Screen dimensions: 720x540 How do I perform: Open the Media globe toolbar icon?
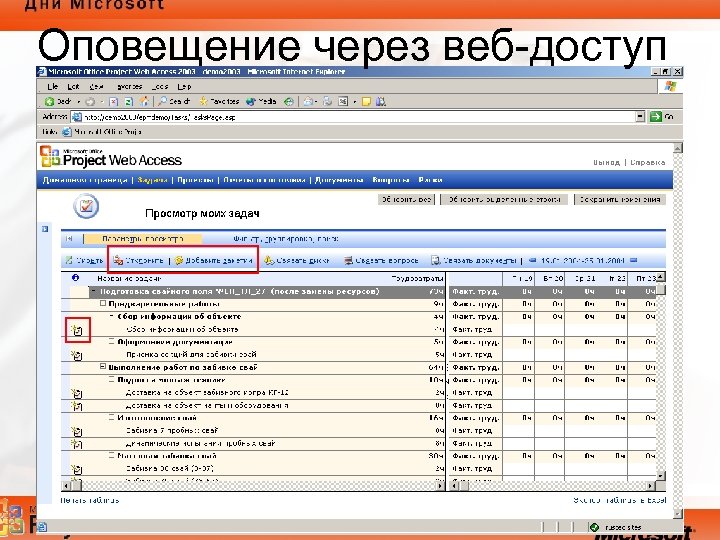point(251,101)
